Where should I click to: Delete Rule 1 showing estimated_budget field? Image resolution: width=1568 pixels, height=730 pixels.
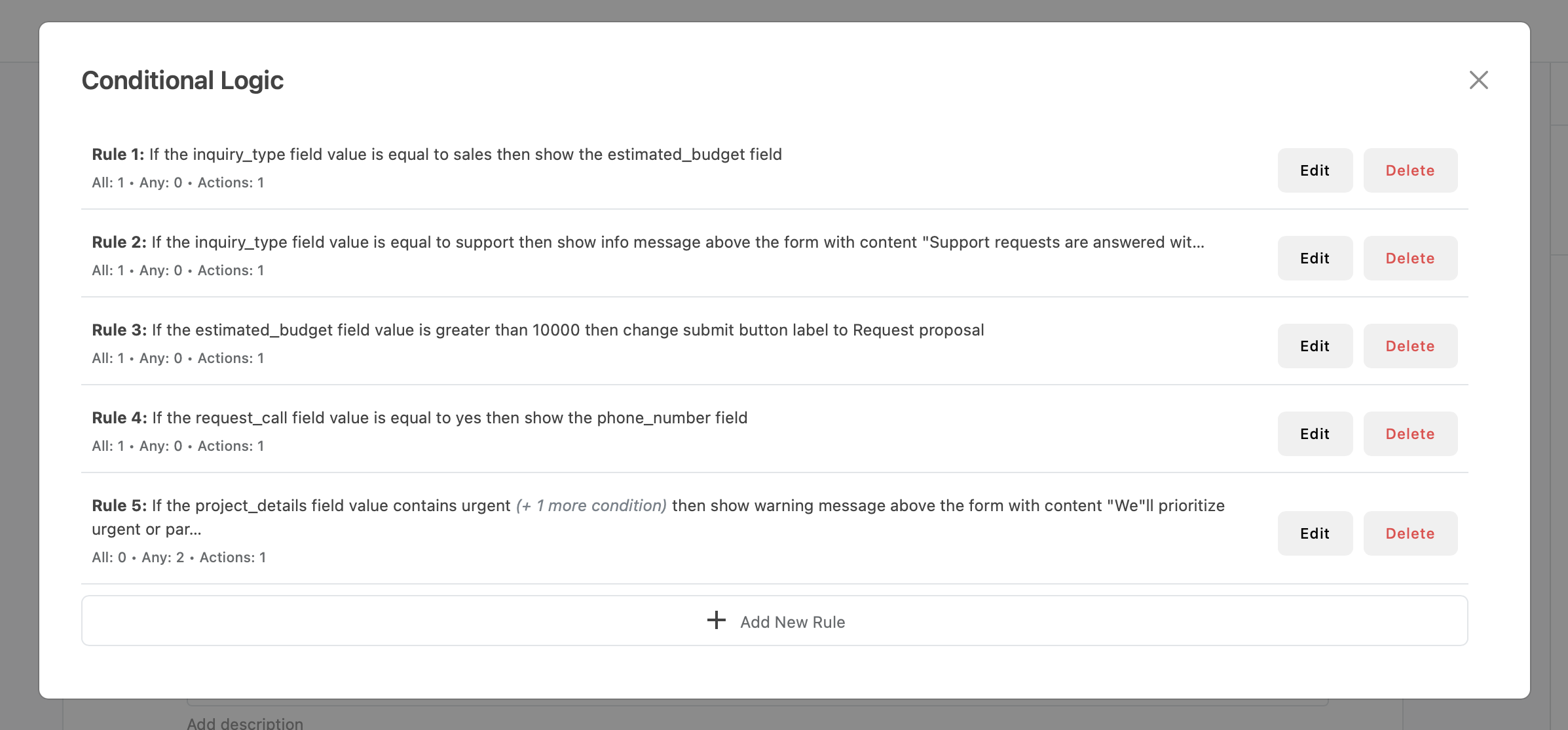pos(1410,170)
